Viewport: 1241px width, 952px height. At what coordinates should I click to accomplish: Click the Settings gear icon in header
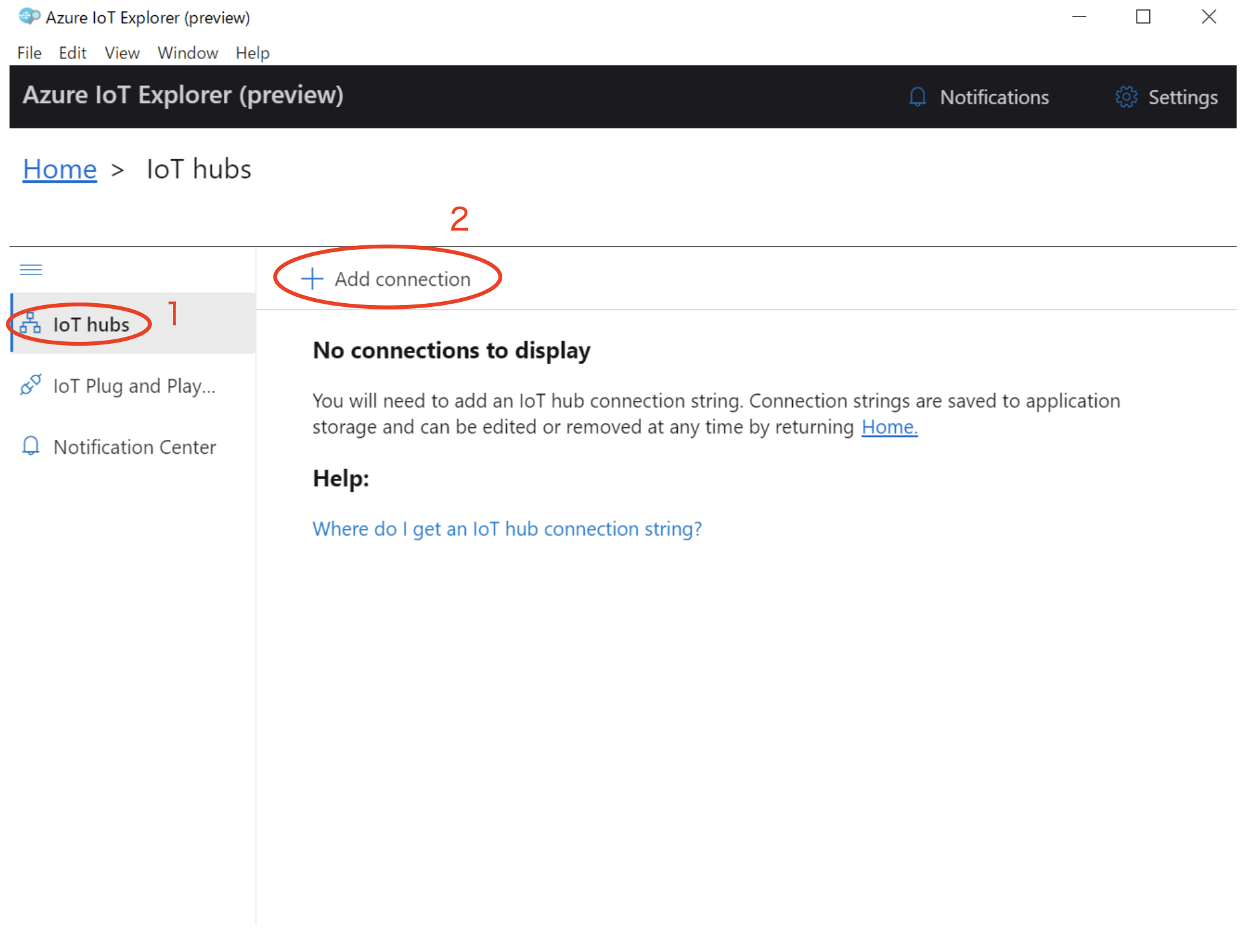tap(1125, 97)
